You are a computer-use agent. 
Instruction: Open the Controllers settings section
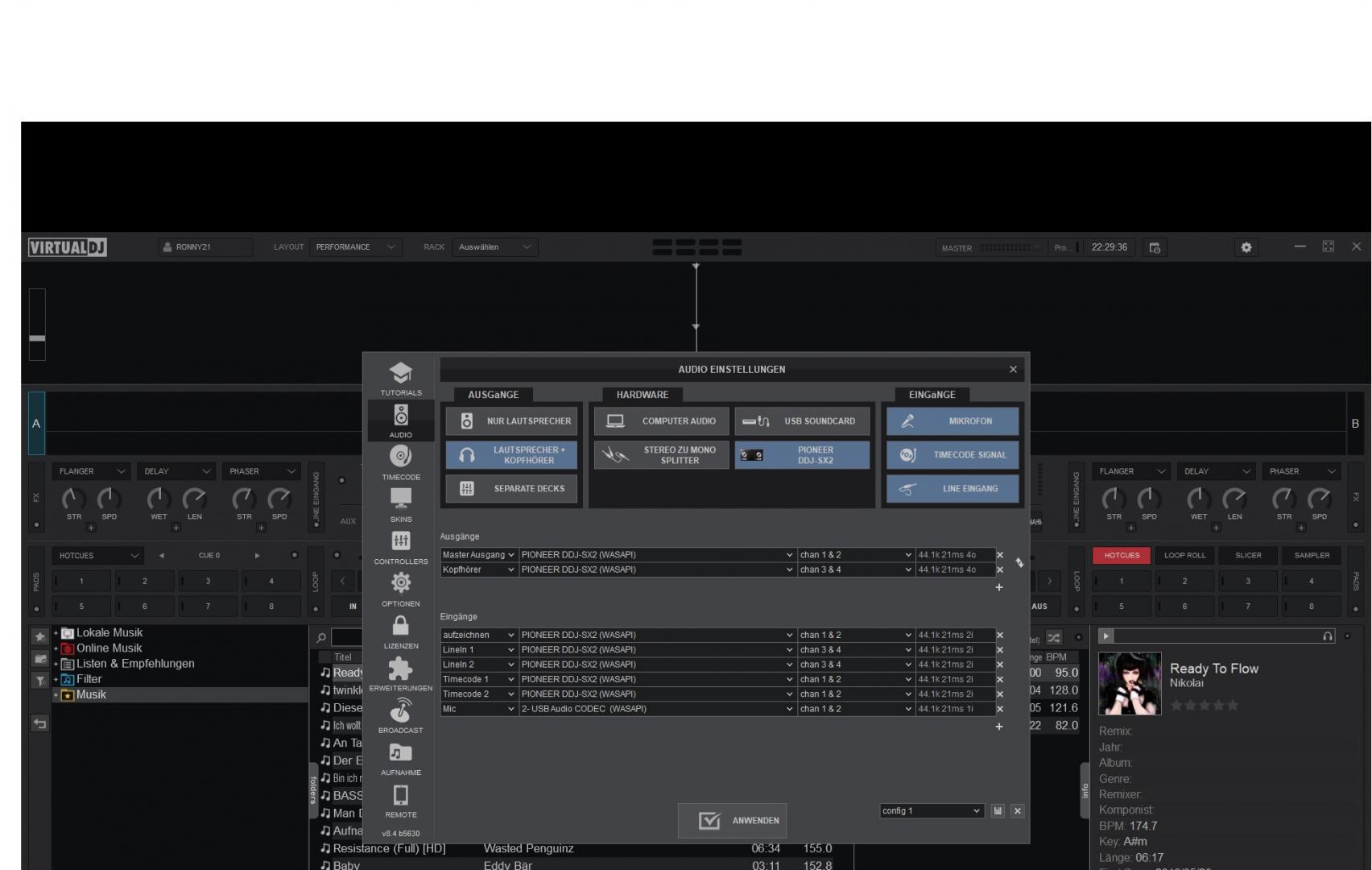(x=401, y=547)
